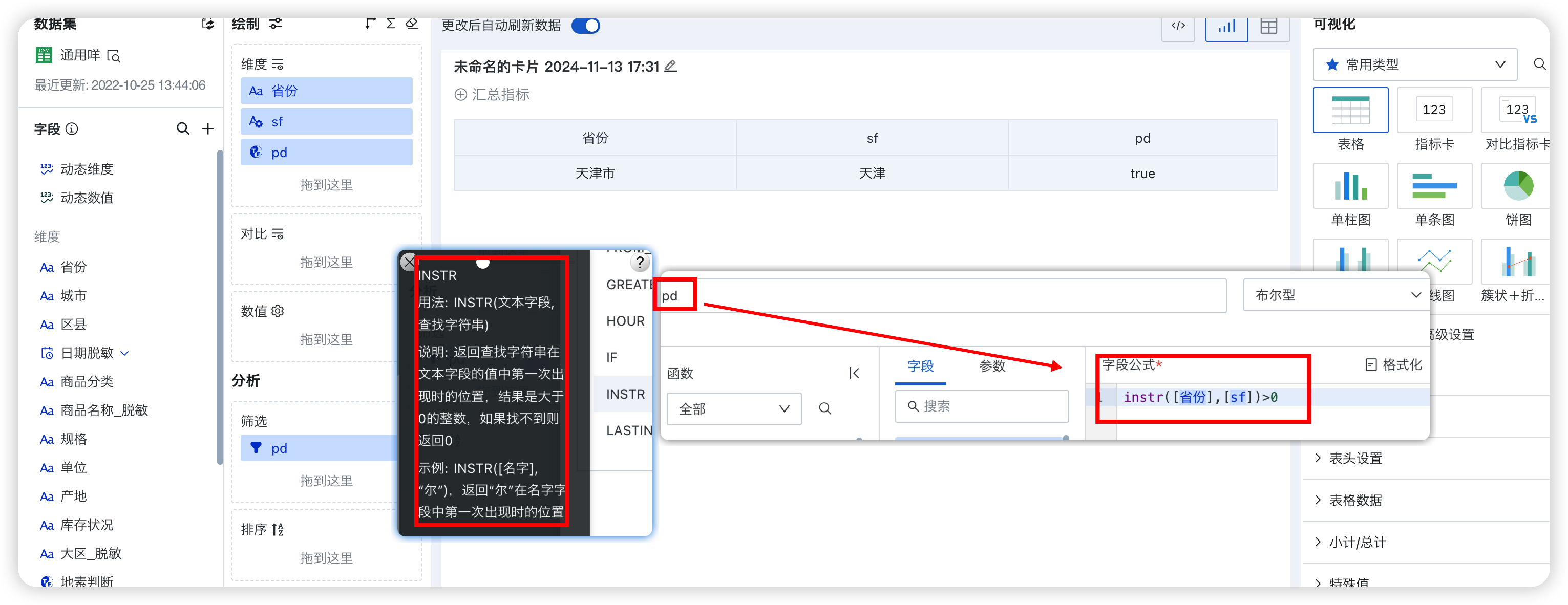Image resolution: width=1568 pixels, height=605 pixels.
Task: Click the corner arrow icon in 绘制 header
Action: pos(370,24)
